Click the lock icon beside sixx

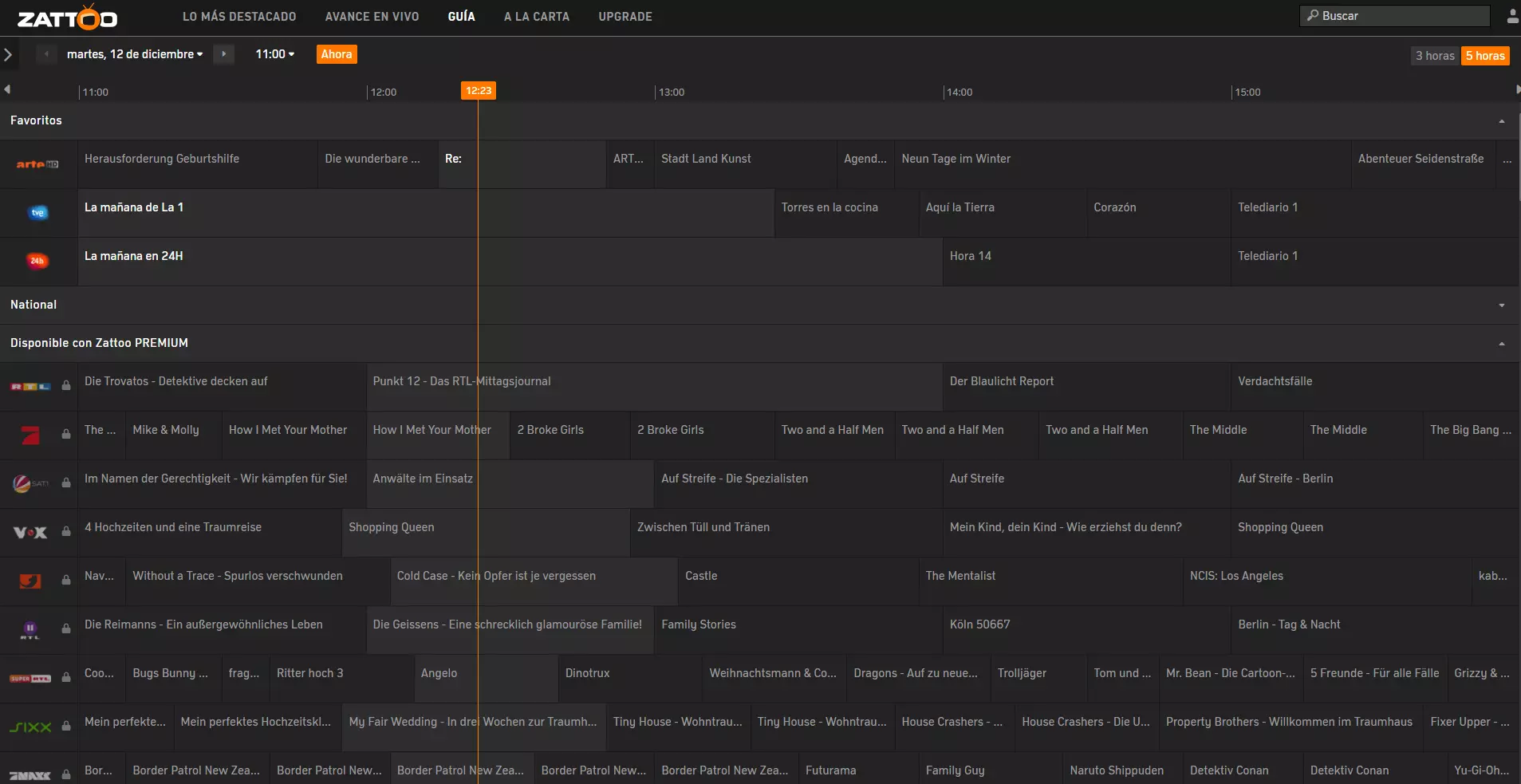(66, 727)
